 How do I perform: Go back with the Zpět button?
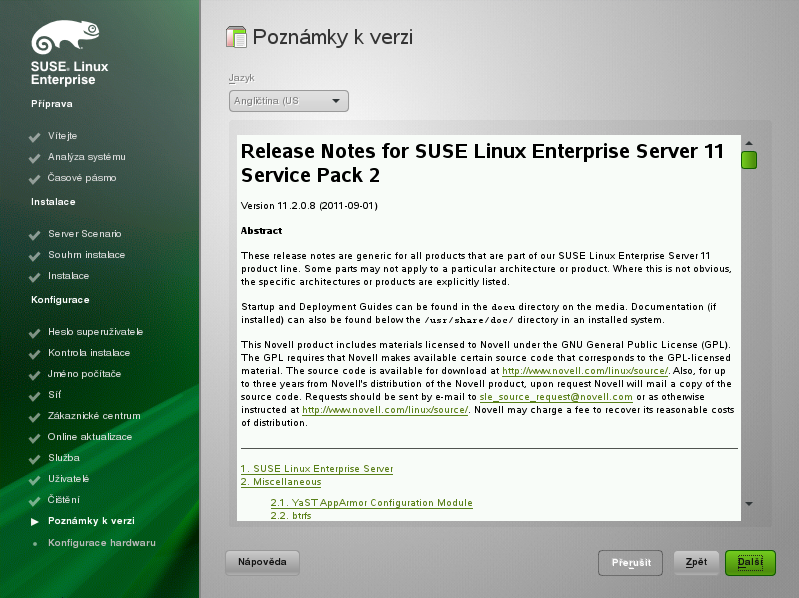click(696, 562)
